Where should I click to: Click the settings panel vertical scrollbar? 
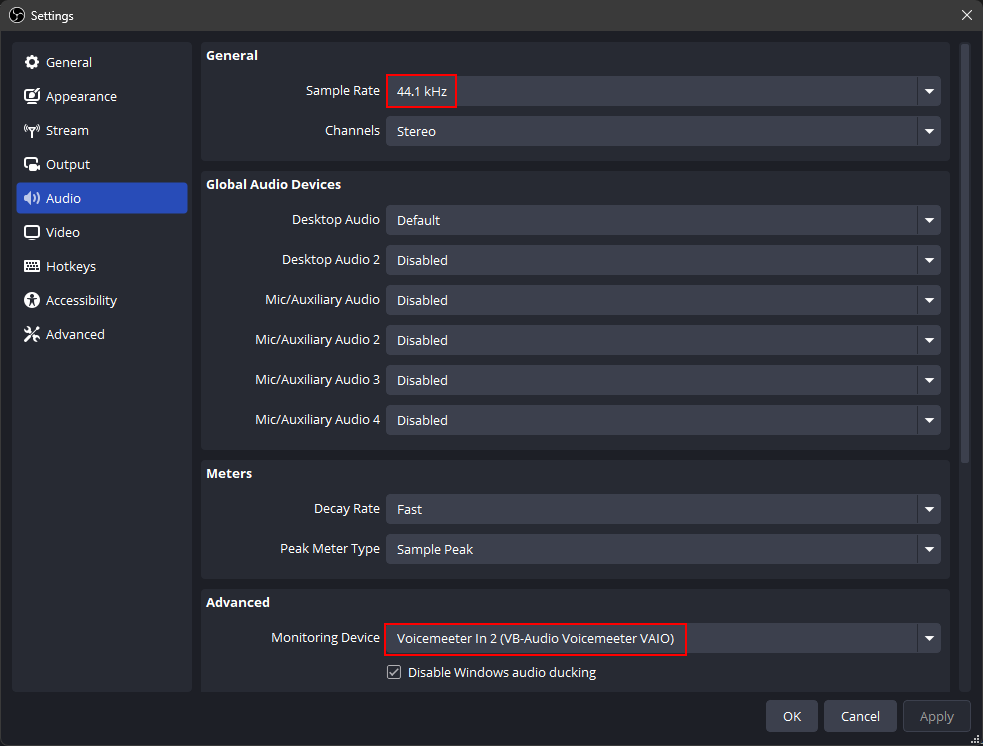[x=964, y=250]
